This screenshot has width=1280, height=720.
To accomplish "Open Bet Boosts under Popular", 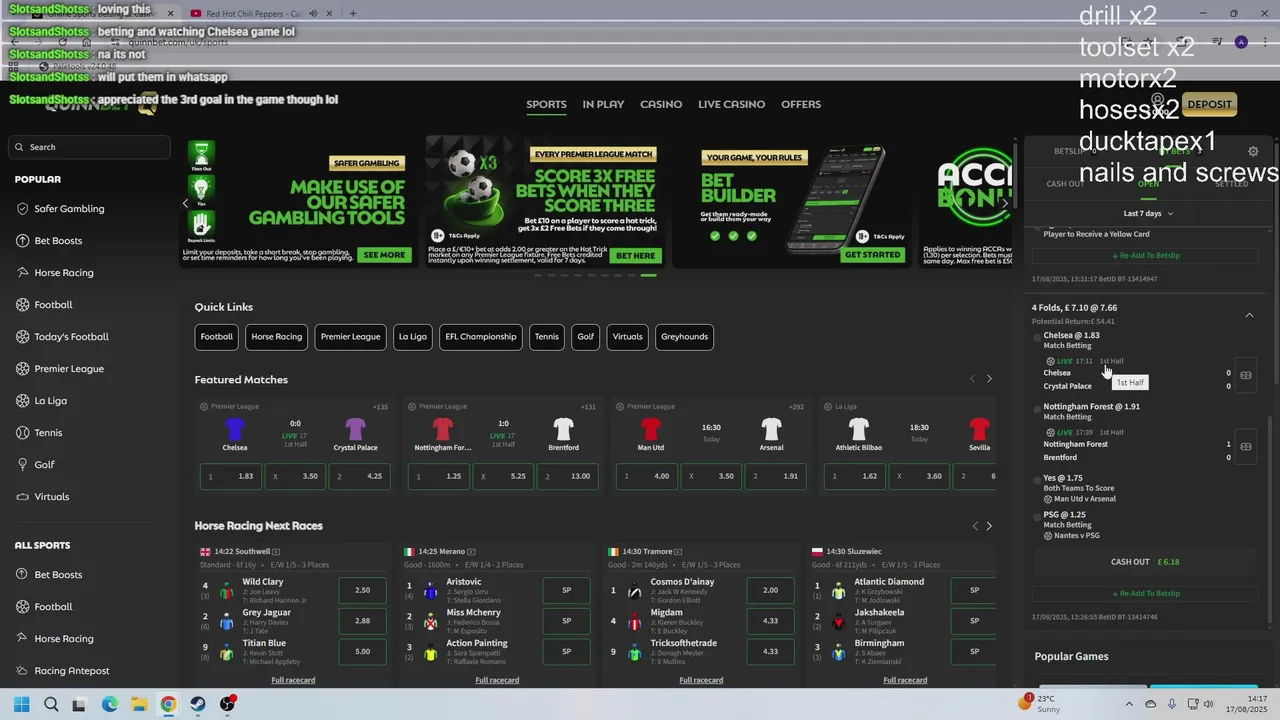I will click(50, 241).
